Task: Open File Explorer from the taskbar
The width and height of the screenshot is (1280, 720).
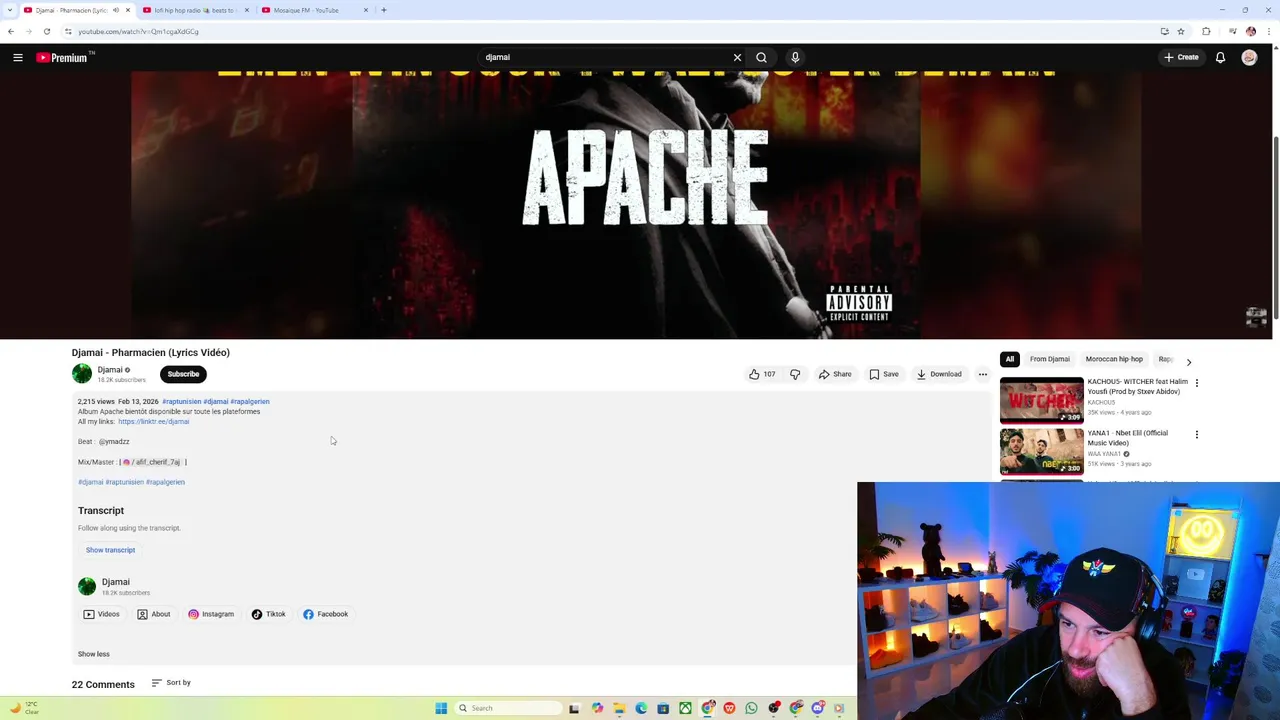Action: (x=619, y=708)
